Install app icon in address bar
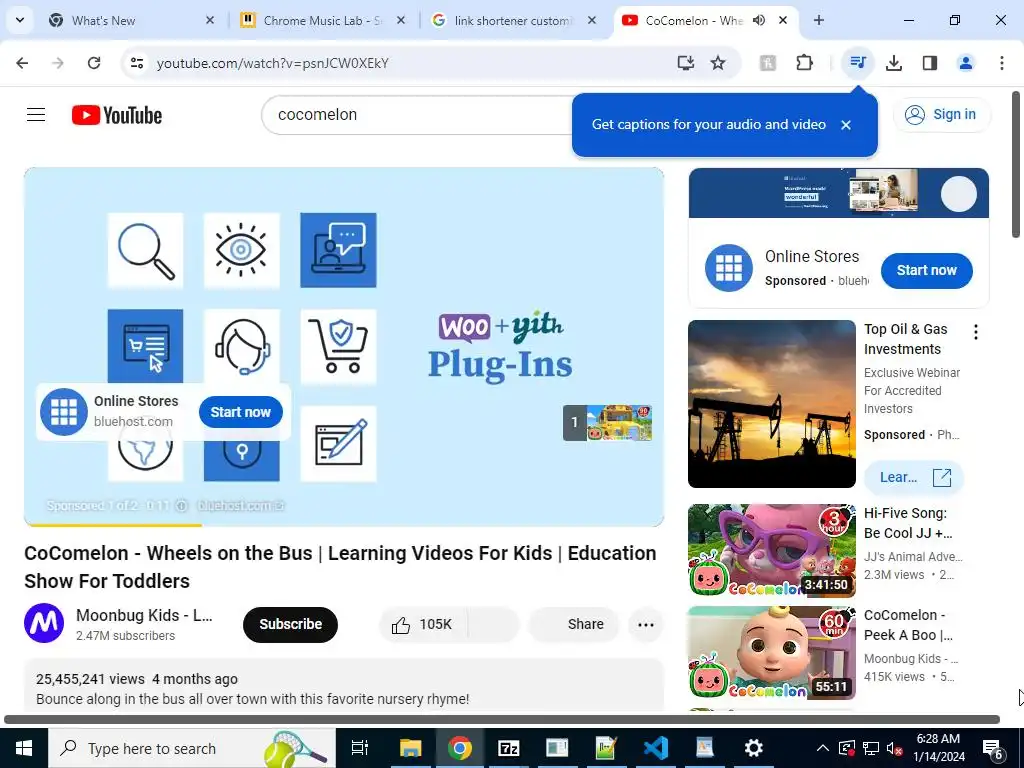 coord(685,63)
